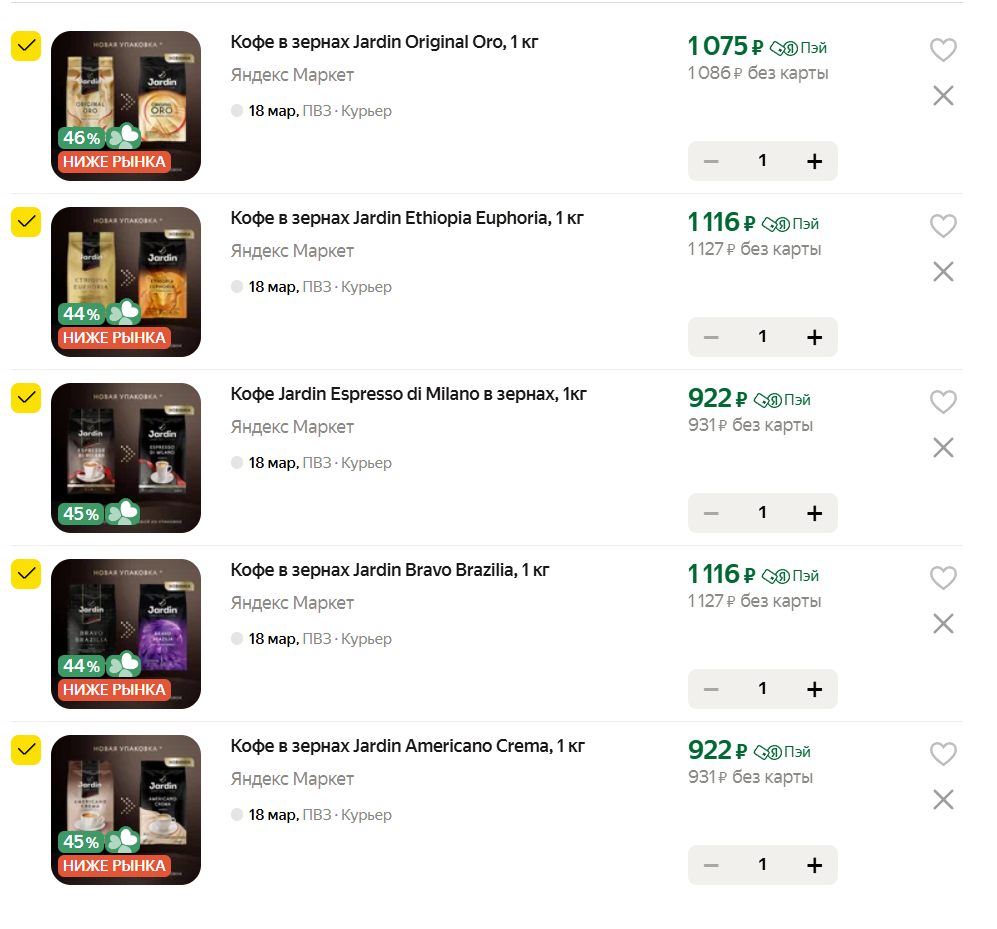Remove Jardin Americano Crema using X icon
The image size is (997, 929).
[943, 800]
